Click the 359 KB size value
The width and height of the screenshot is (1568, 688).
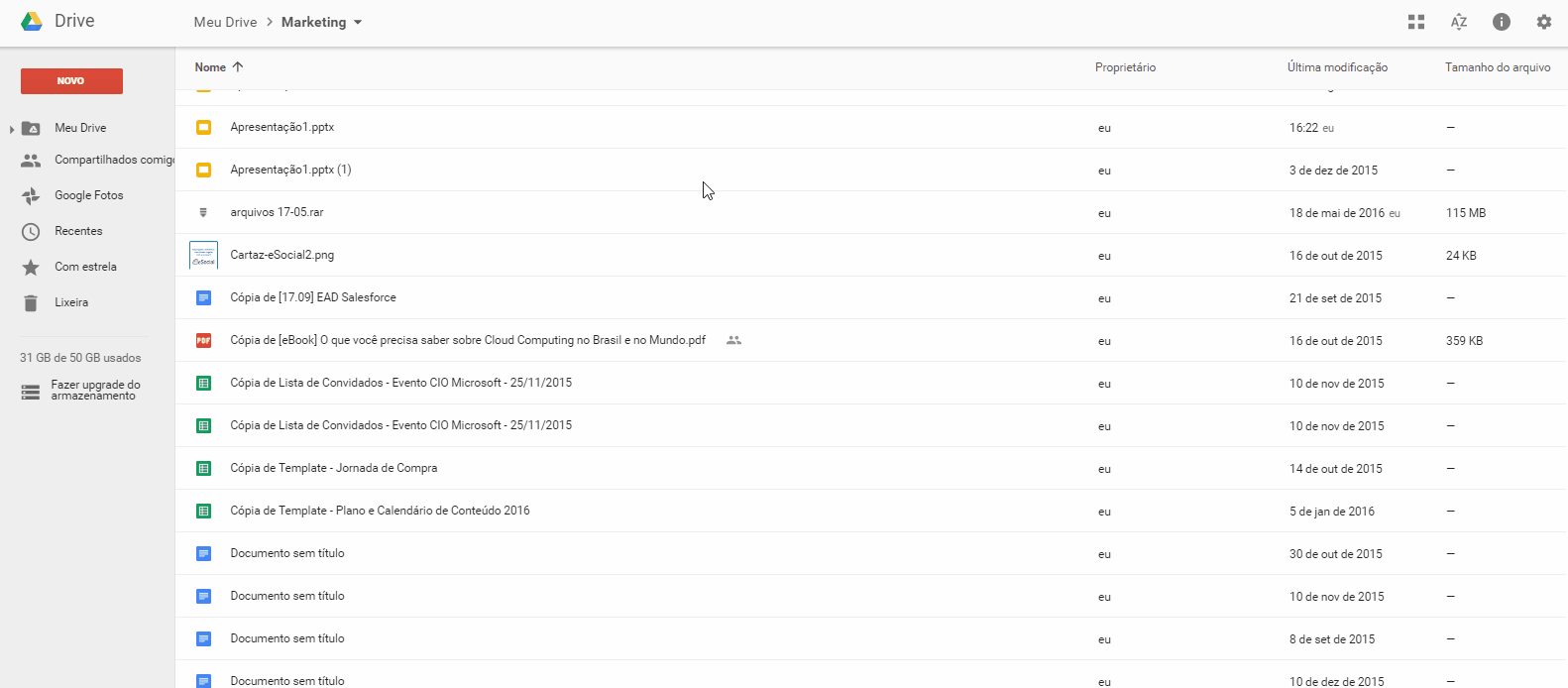pos(1464,341)
